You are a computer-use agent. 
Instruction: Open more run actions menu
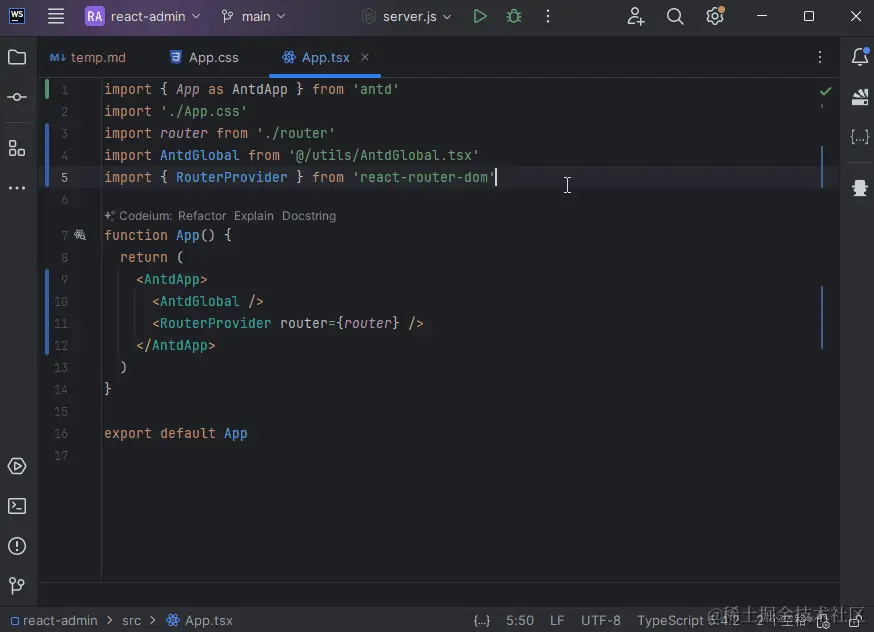(548, 16)
